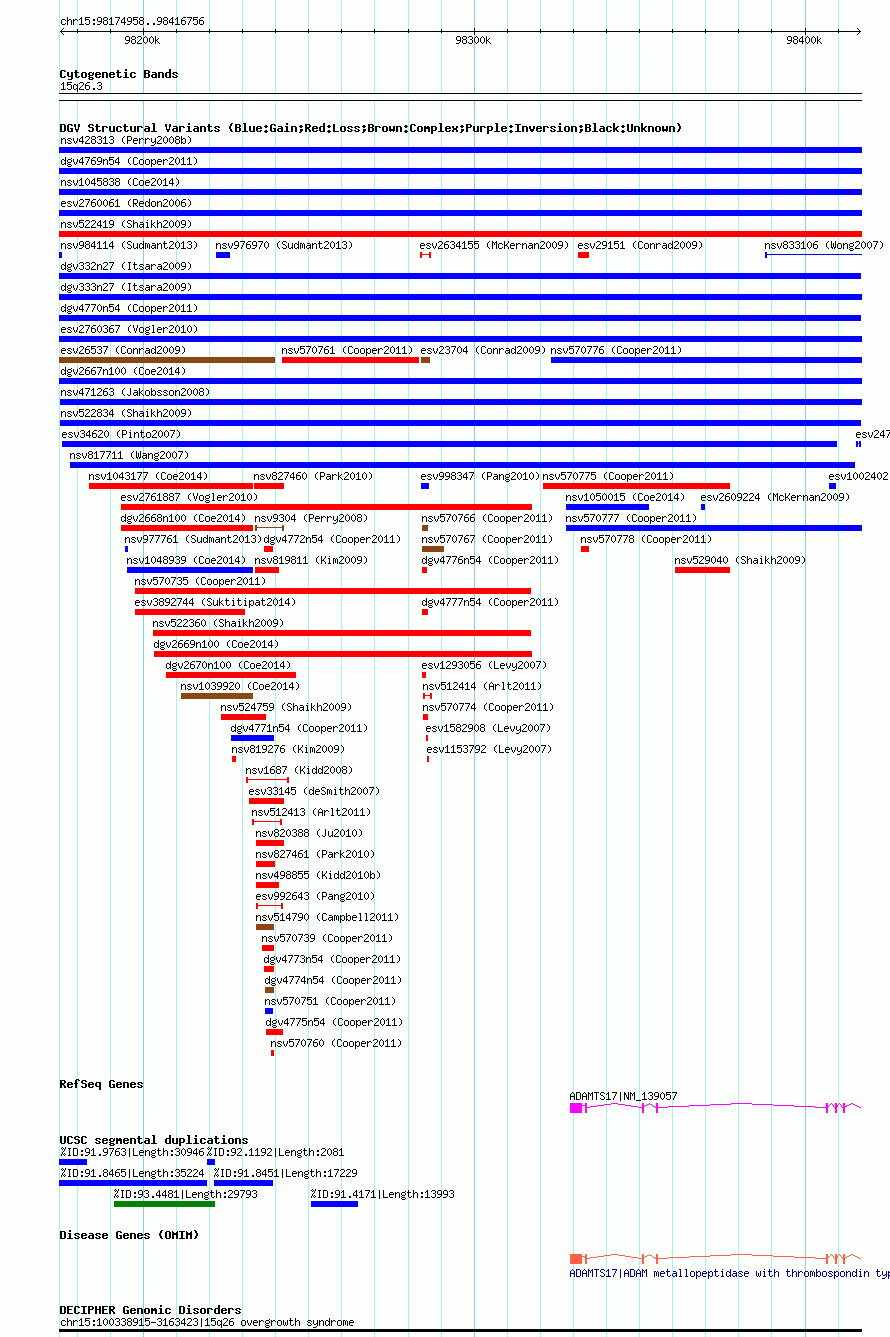Screen dimensions: 890x1337
Task: Select the nsv1045838 (Coe2014) variant label
Action: tap(119, 182)
